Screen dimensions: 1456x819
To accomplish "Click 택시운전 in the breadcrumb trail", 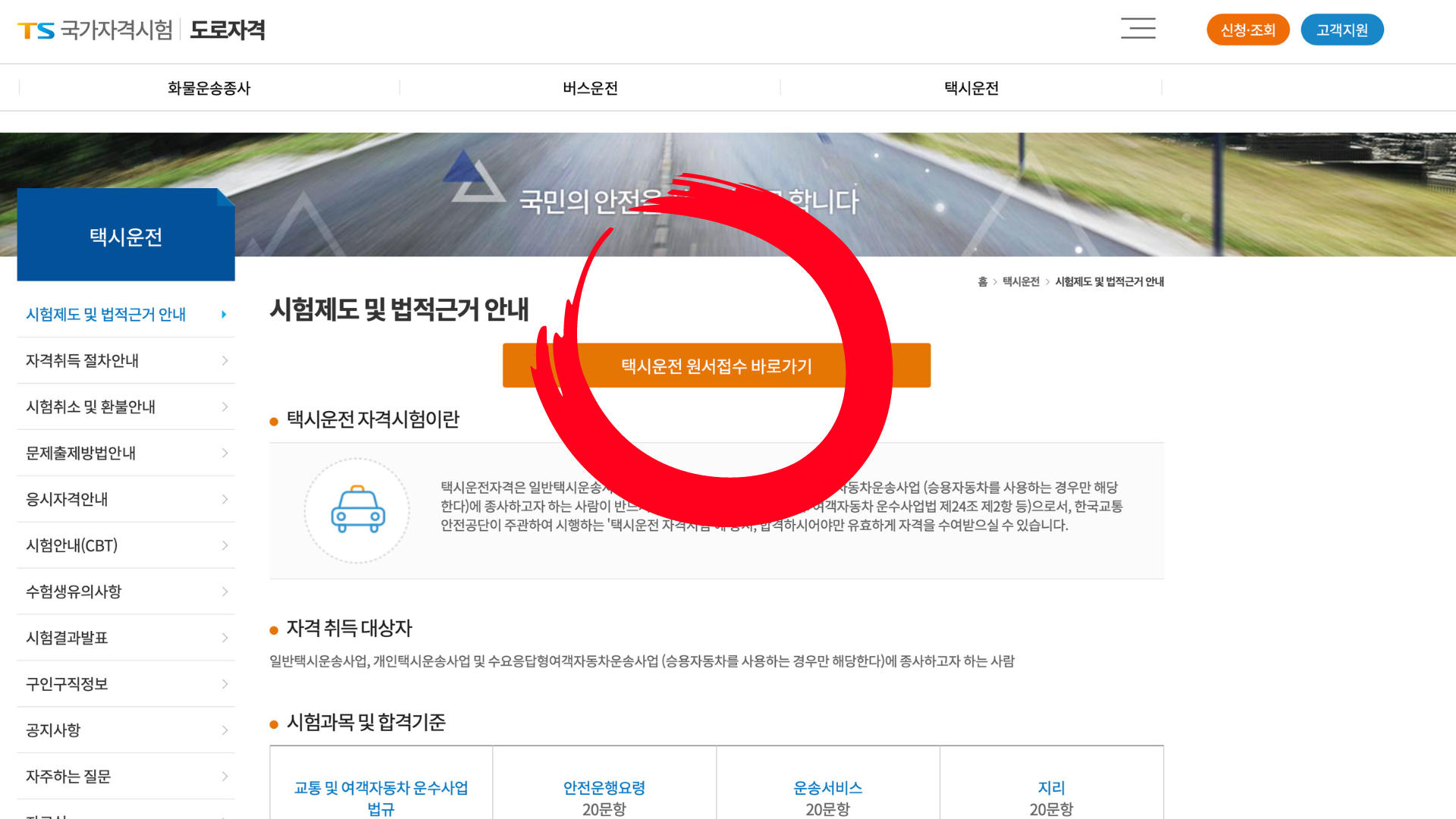I will tap(1020, 281).
